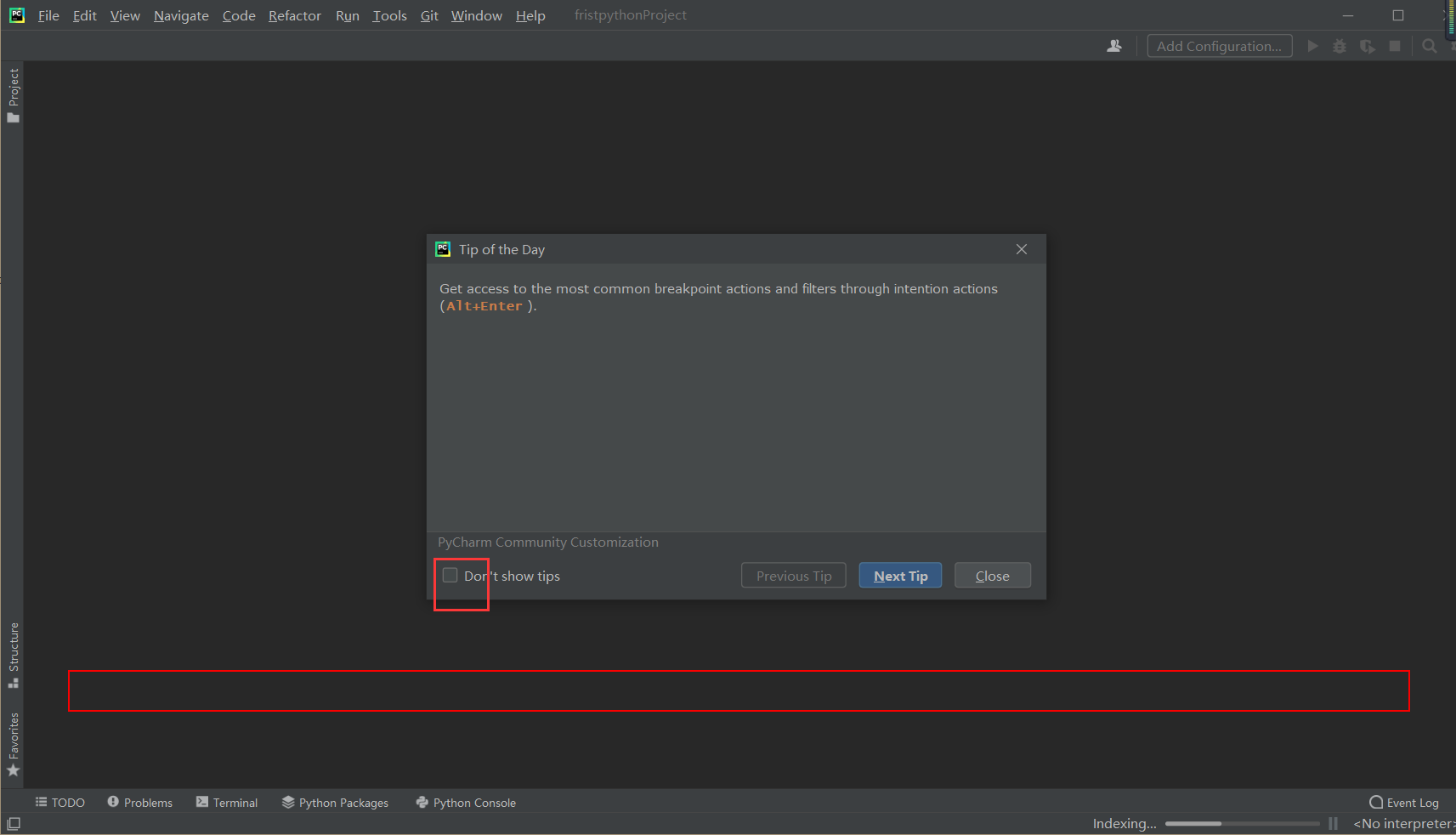
Task: Switch to the Terminal tab
Action: click(x=227, y=803)
